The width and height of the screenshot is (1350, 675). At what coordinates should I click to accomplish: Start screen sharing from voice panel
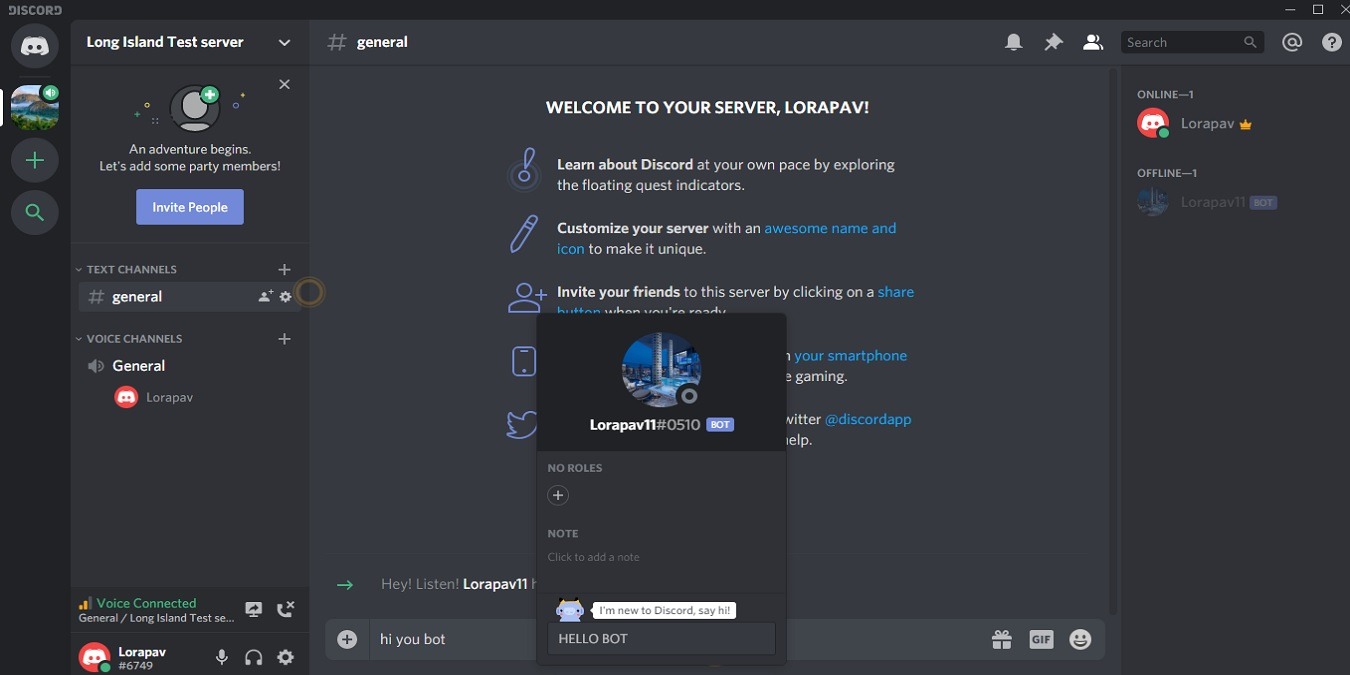tap(253, 608)
